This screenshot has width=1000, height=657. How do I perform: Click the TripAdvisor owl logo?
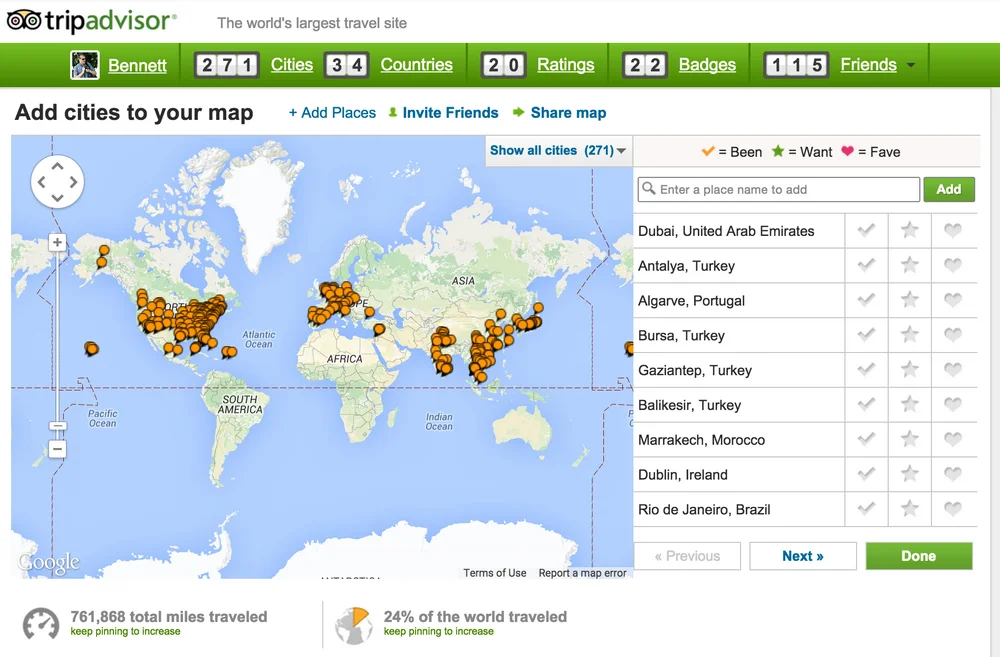(x=24, y=21)
